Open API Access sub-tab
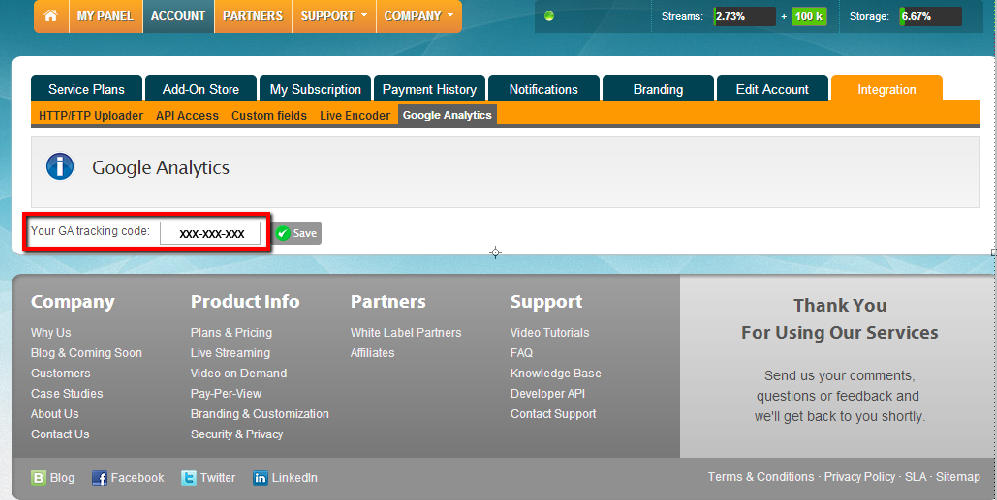This screenshot has height=500, width=997. [x=188, y=116]
